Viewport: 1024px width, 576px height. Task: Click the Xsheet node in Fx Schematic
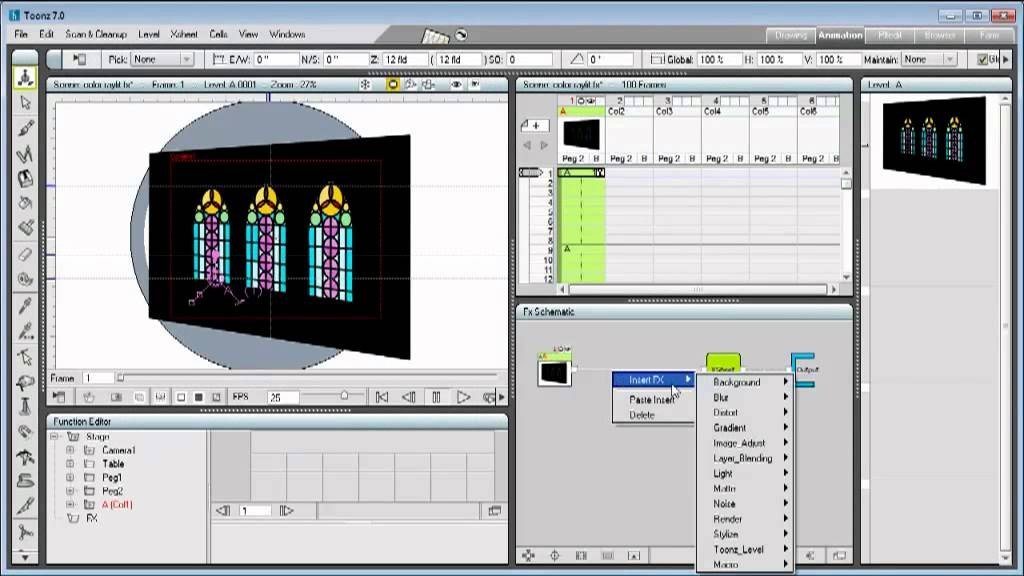coord(723,363)
